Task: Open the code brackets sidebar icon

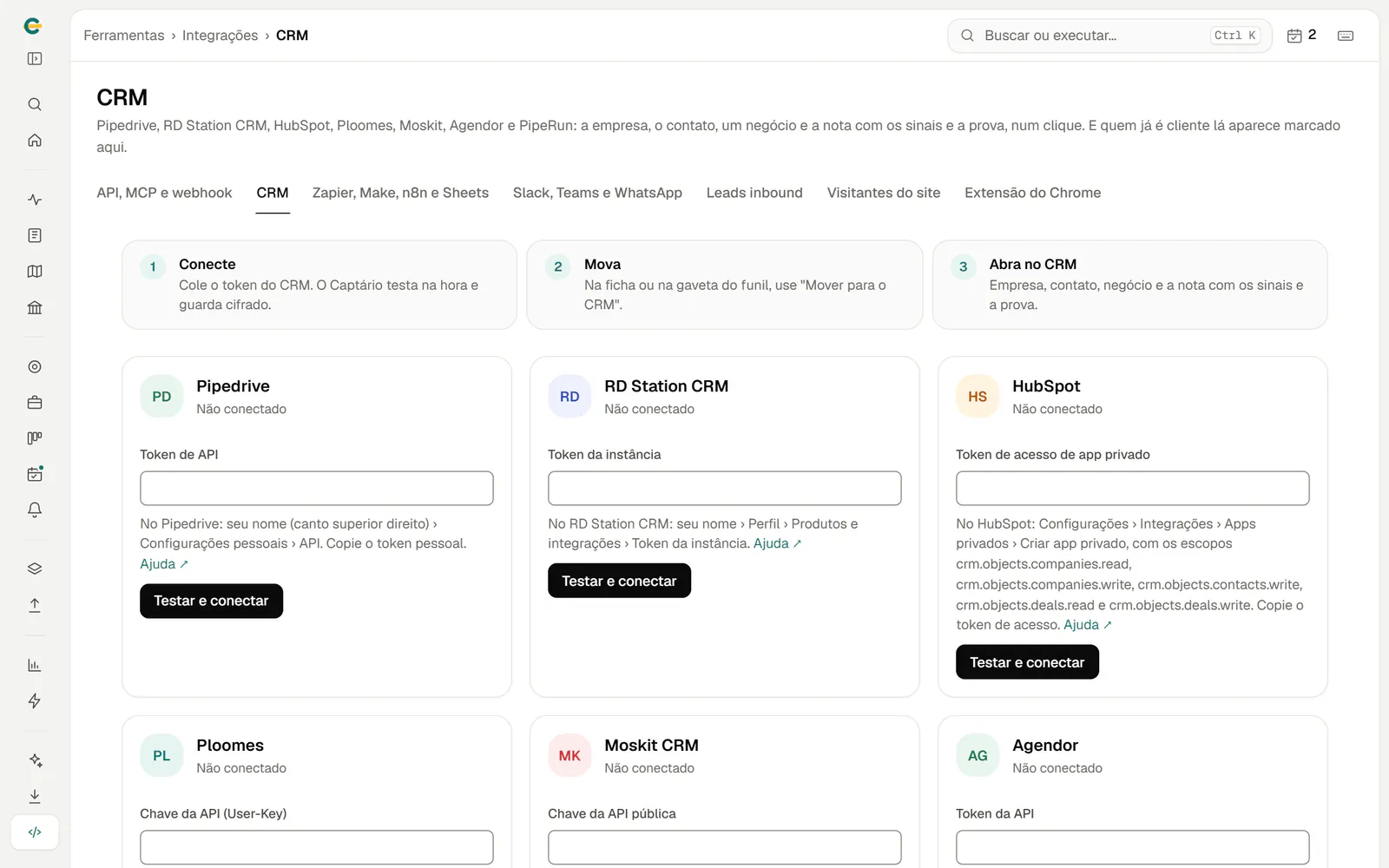Action: point(35,832)
